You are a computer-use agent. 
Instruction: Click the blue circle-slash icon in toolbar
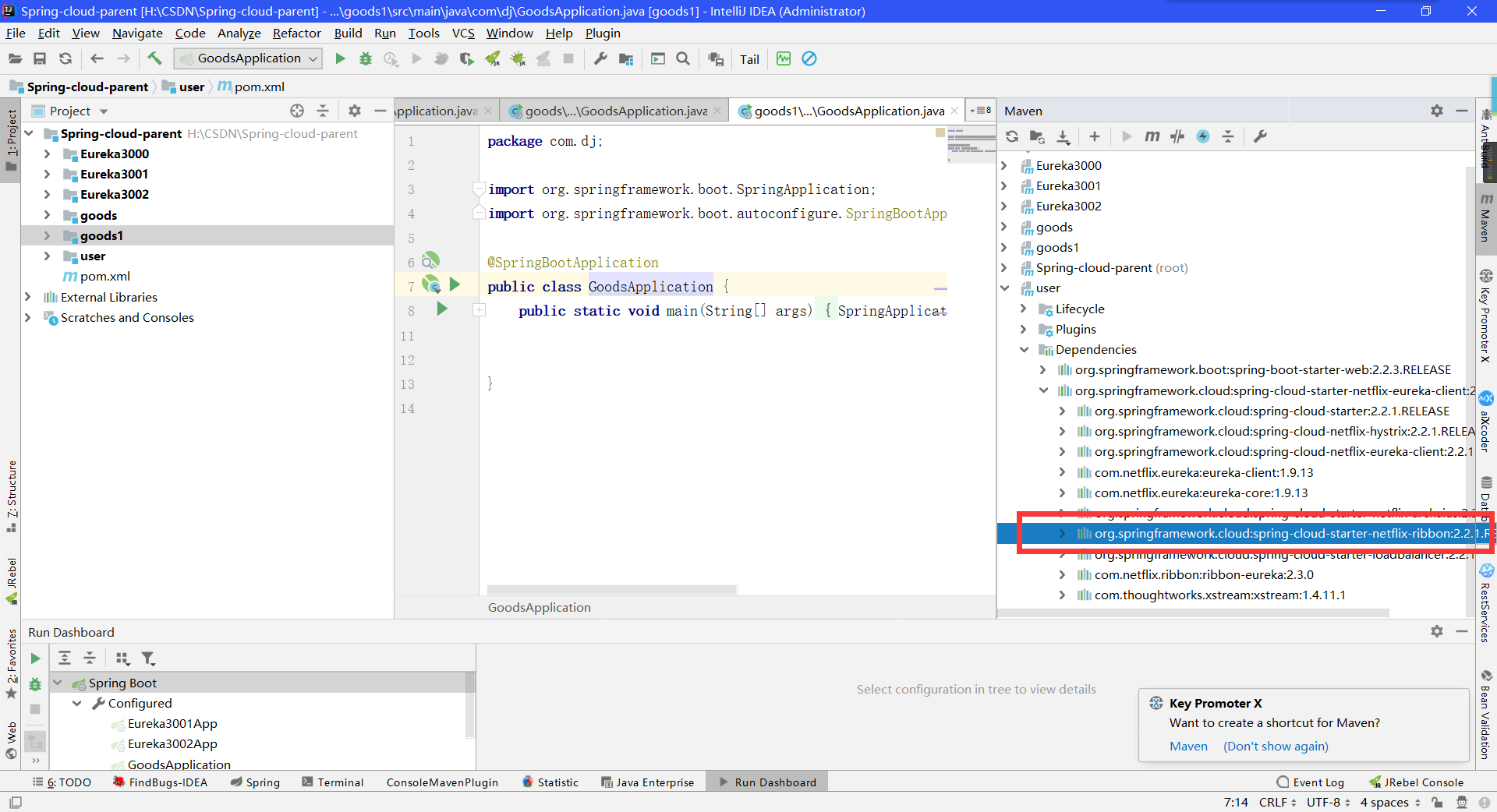809,58
